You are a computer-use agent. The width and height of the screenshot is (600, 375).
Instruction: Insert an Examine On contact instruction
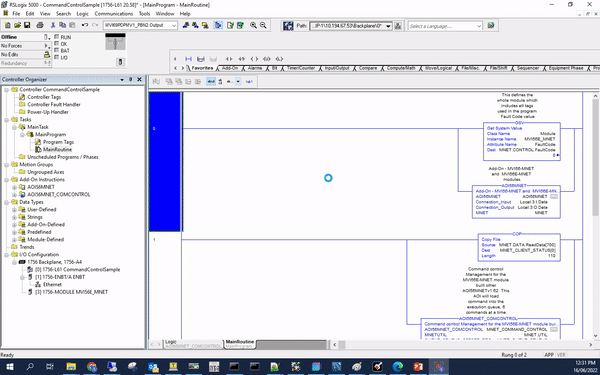tap(229, 59)
